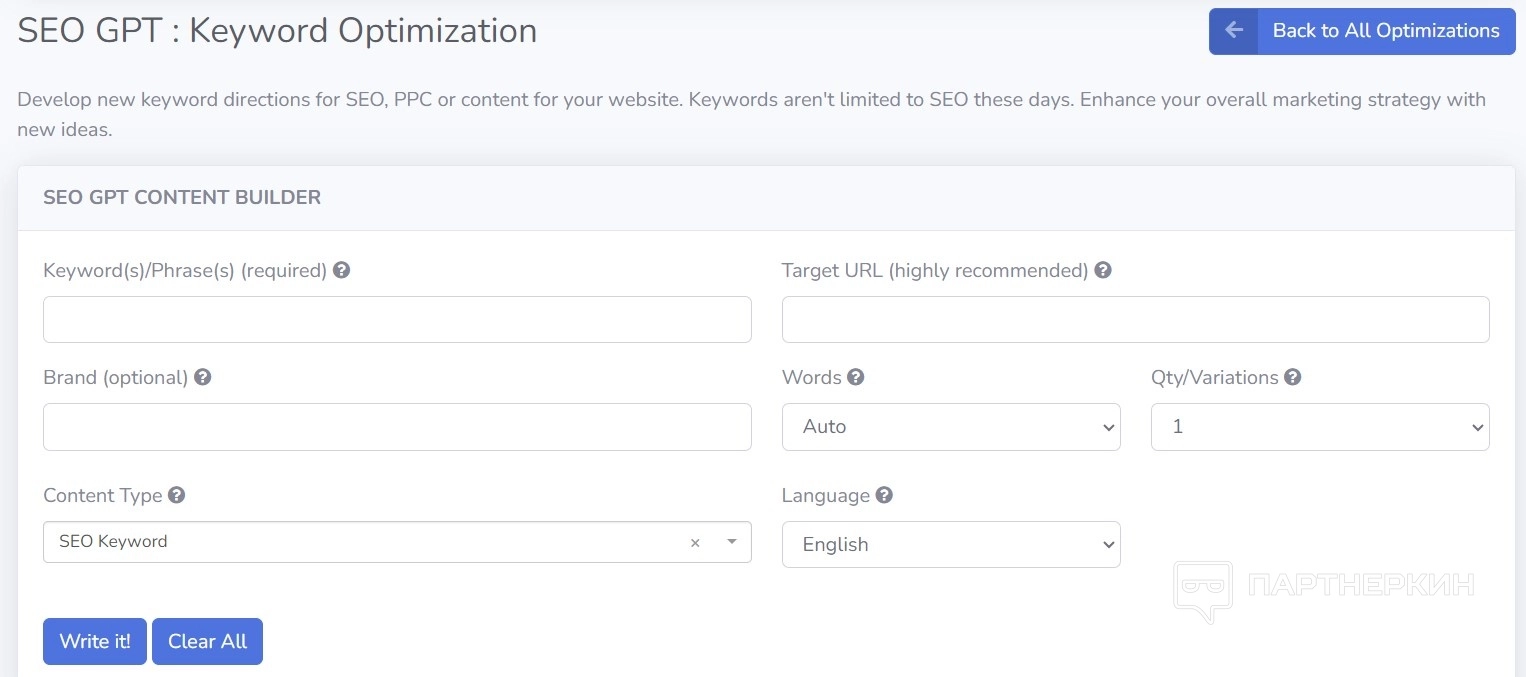Go Back to All Optimizations
Viewport: 1526px width, 677px height.
1385,31
